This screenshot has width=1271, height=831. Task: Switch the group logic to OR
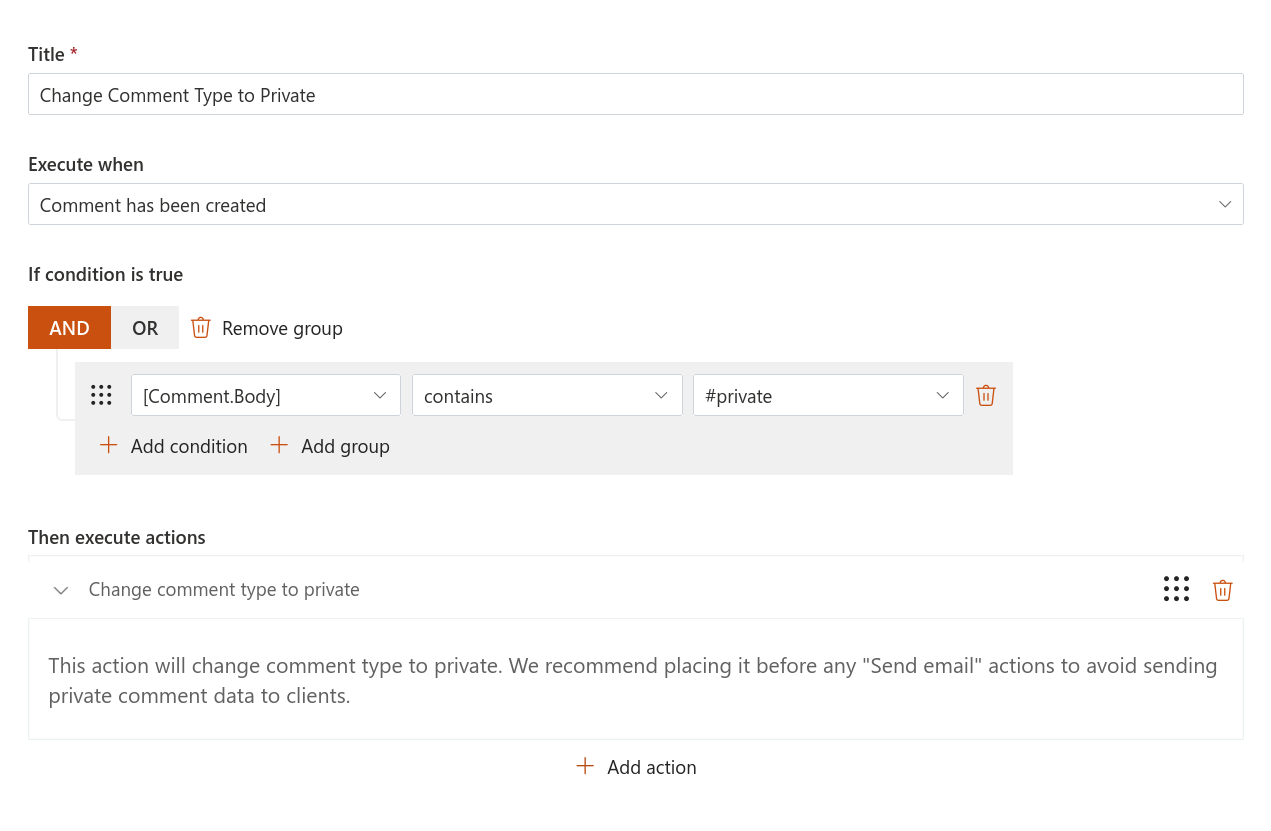point(144,327)
